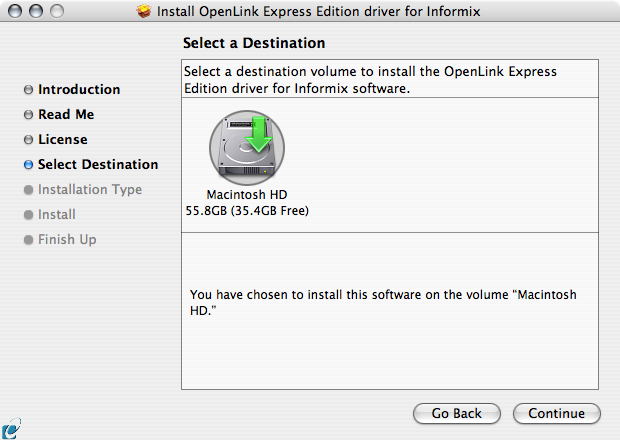
Task: Click the Macintosh HD volume name label
Action: pos(247,195)
